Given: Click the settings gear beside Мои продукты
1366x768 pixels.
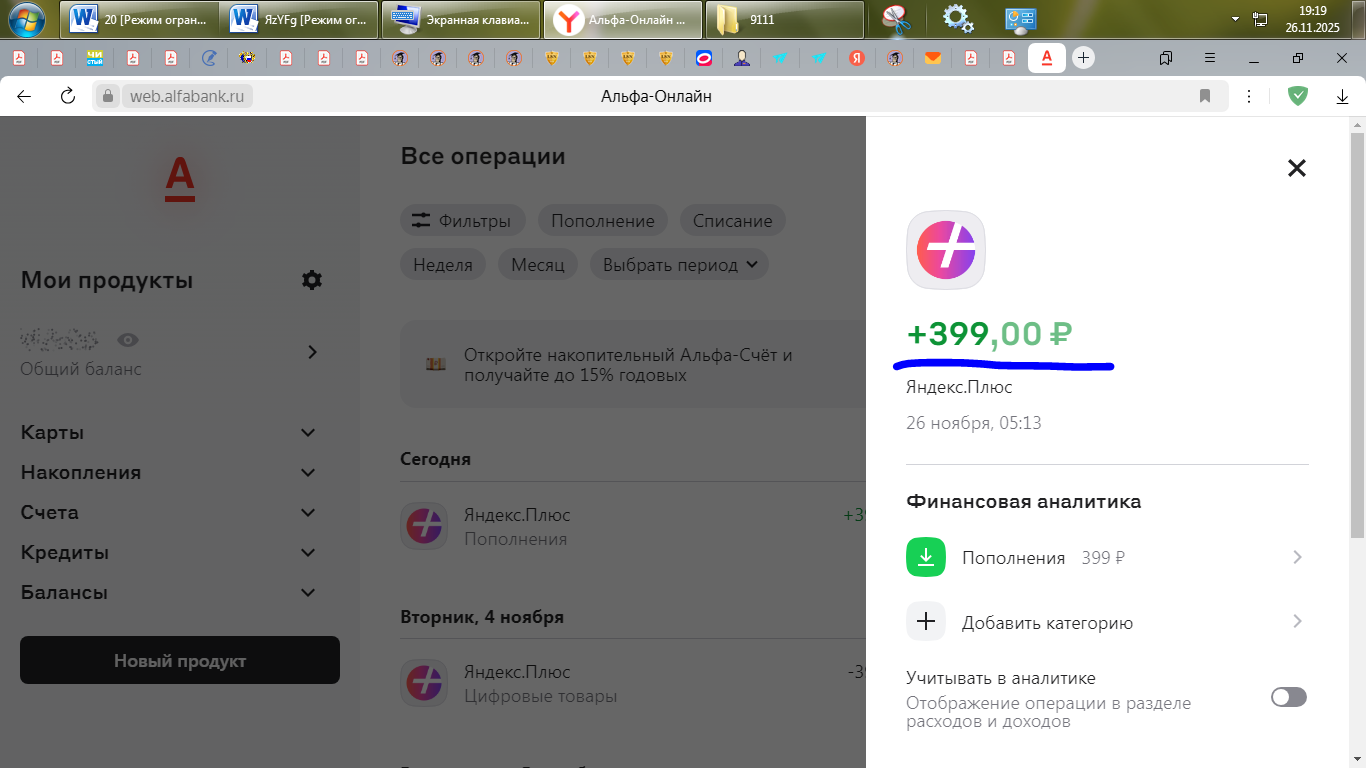Looking at the screenshot, I should click(x=312, y=280).
